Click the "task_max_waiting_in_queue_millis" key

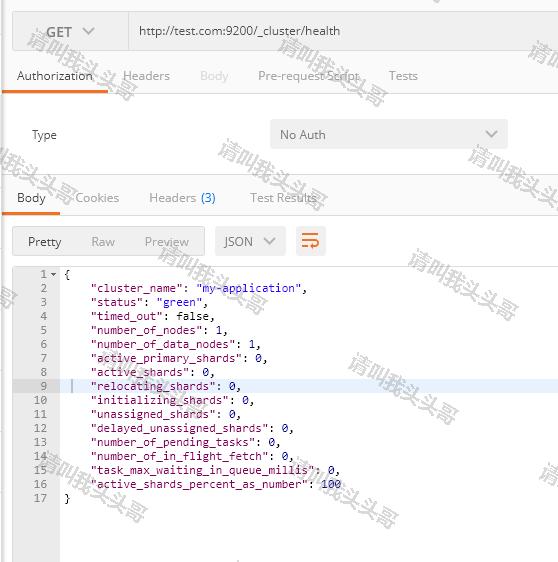tap(202, 470)
